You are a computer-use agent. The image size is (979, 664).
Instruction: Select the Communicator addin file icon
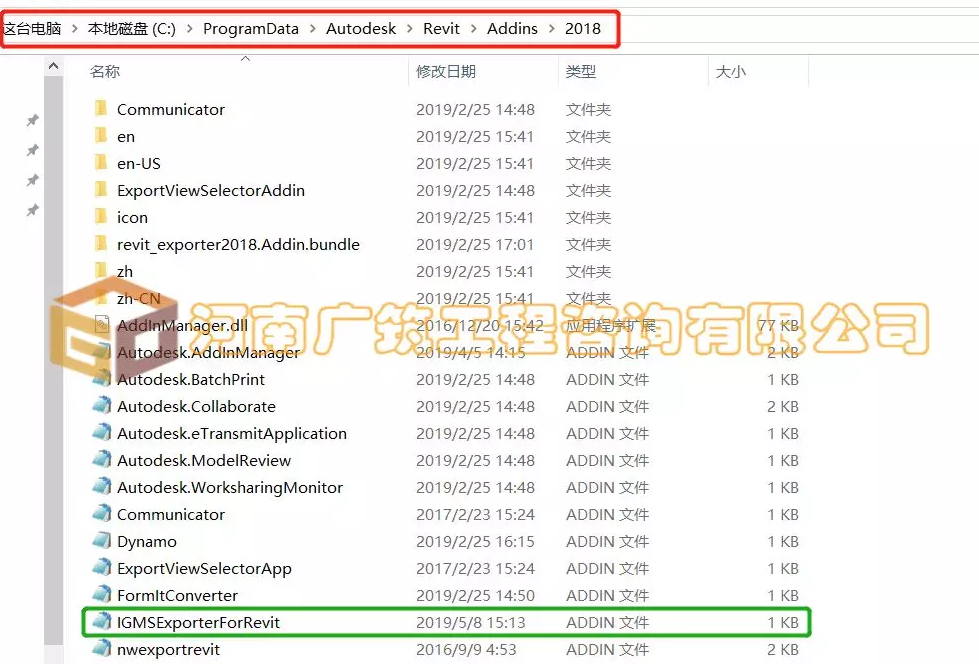click(x=102, y=513)
